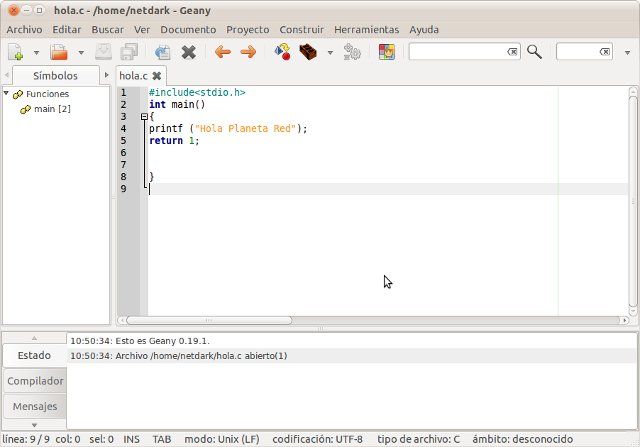Navigate back with the left arrow
This screenshot has width=640, height=447.
click(223, 52)
